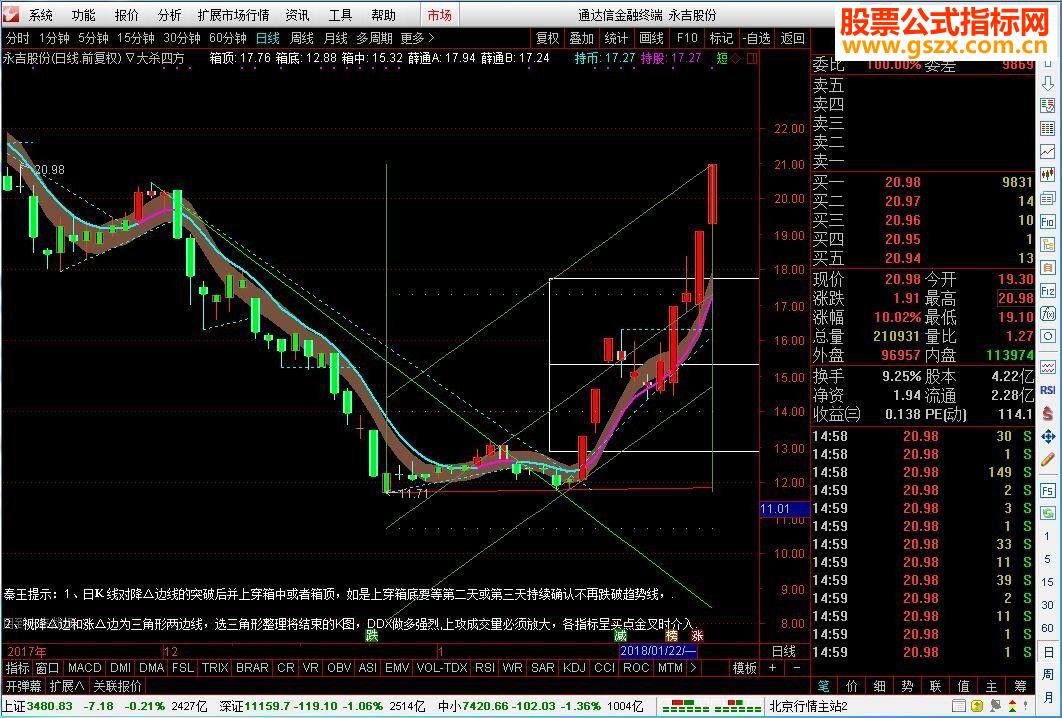Image resolution: width=1062 pixels, height=718 pixels.
Task: Select the line chart icon in sidebar
Action: coord(1048,152)
